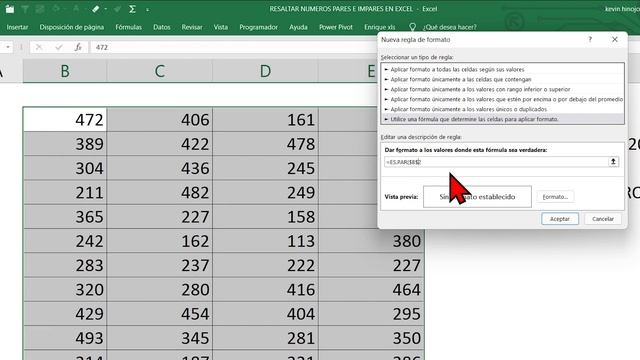Click cell containing 464
640x360 pixels.
pyautogui.click(x=371, y=289)
